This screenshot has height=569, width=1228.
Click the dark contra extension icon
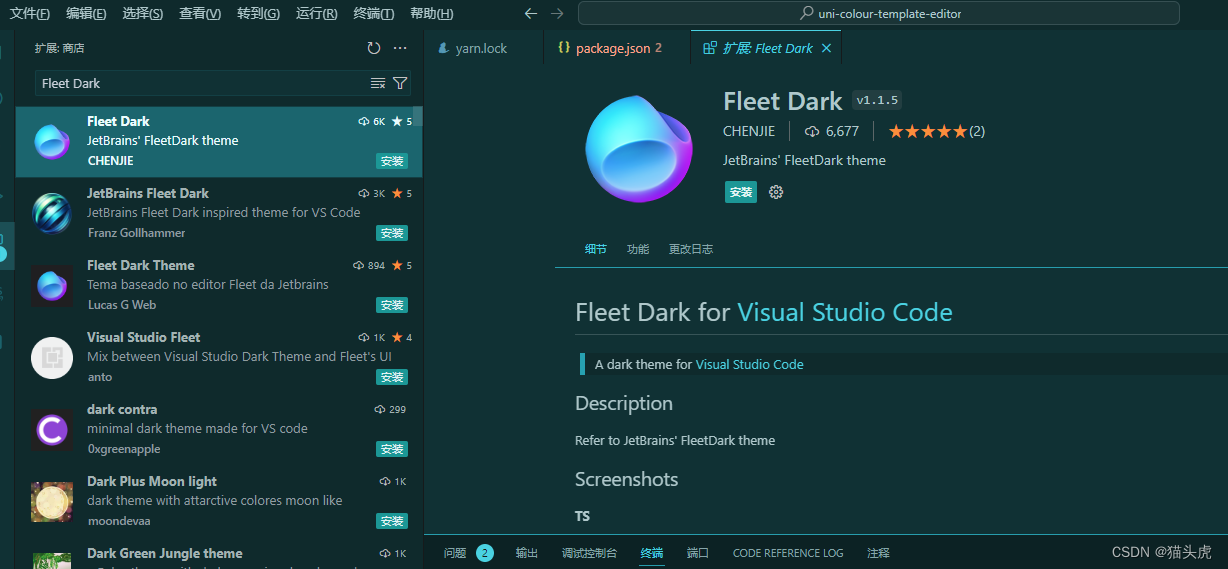coord(52,429)
